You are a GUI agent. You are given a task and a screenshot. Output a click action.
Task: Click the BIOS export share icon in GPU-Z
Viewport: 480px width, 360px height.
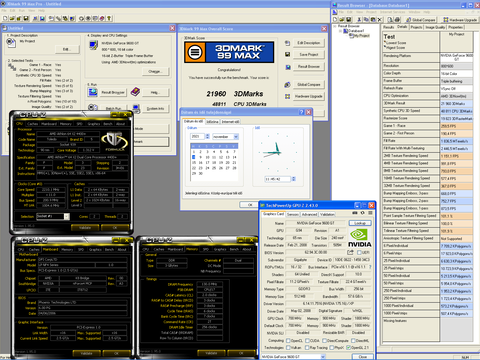[x=350, y=252]
